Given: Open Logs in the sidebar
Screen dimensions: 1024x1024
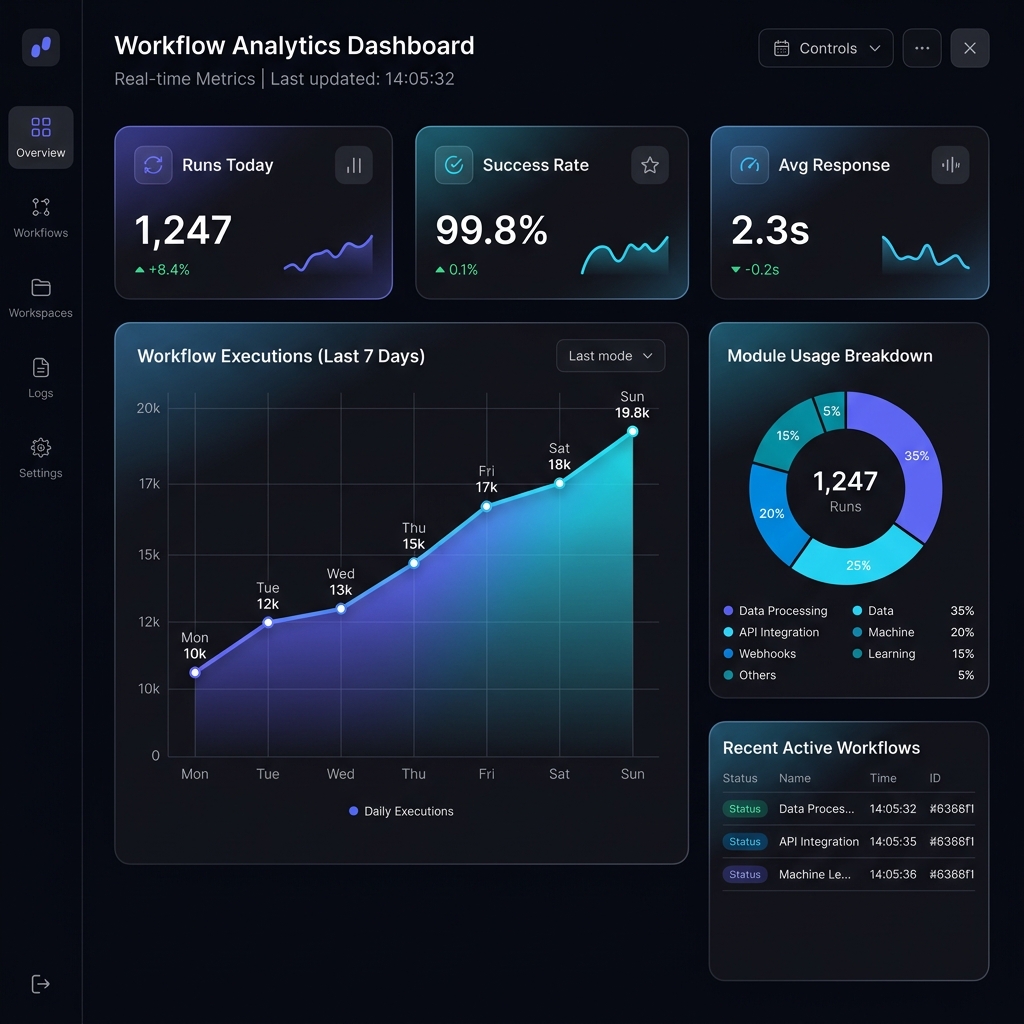Looking at the screenshot, I should 40,378.
